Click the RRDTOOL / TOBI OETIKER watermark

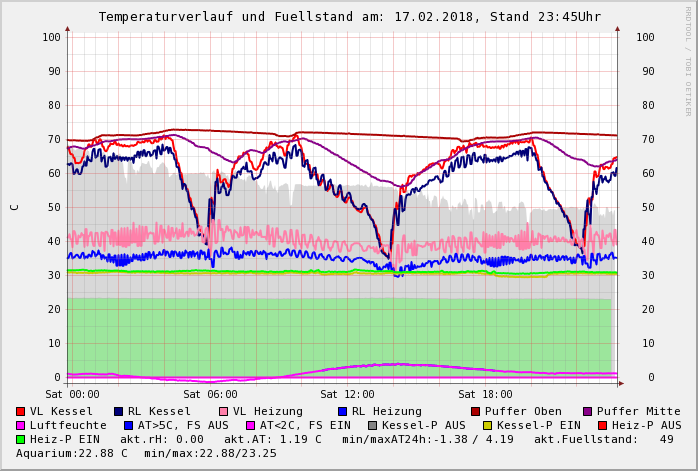point(688,60)
